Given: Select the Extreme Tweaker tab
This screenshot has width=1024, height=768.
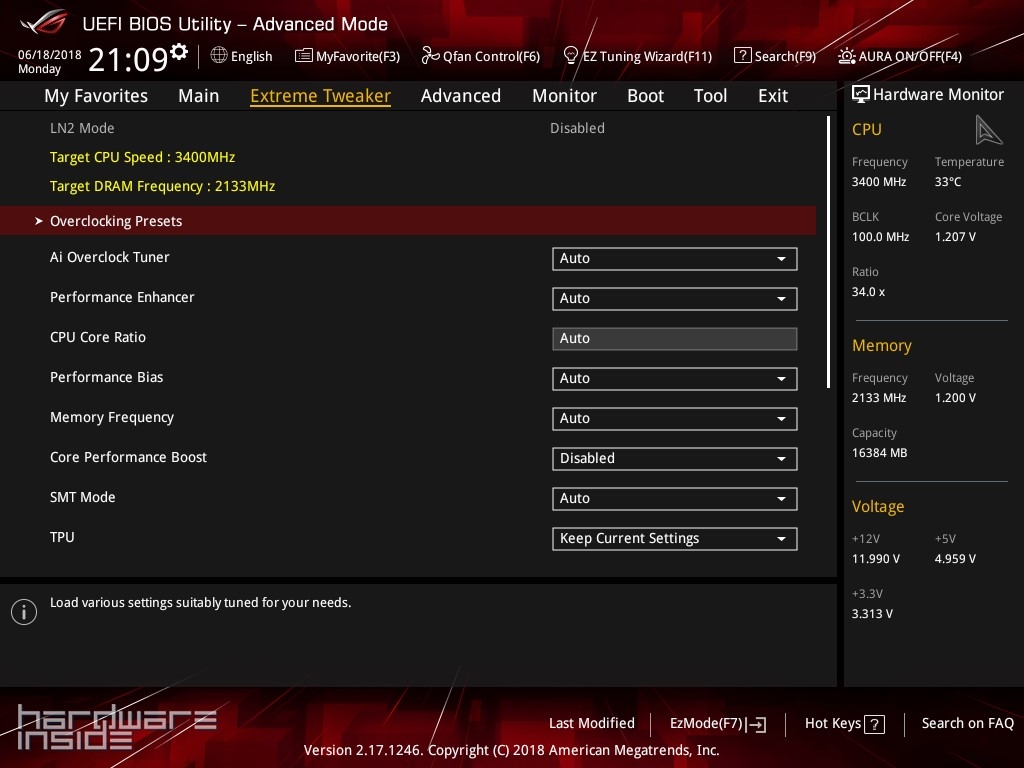Looking at the screenshot, I should (x=321, y=96).
